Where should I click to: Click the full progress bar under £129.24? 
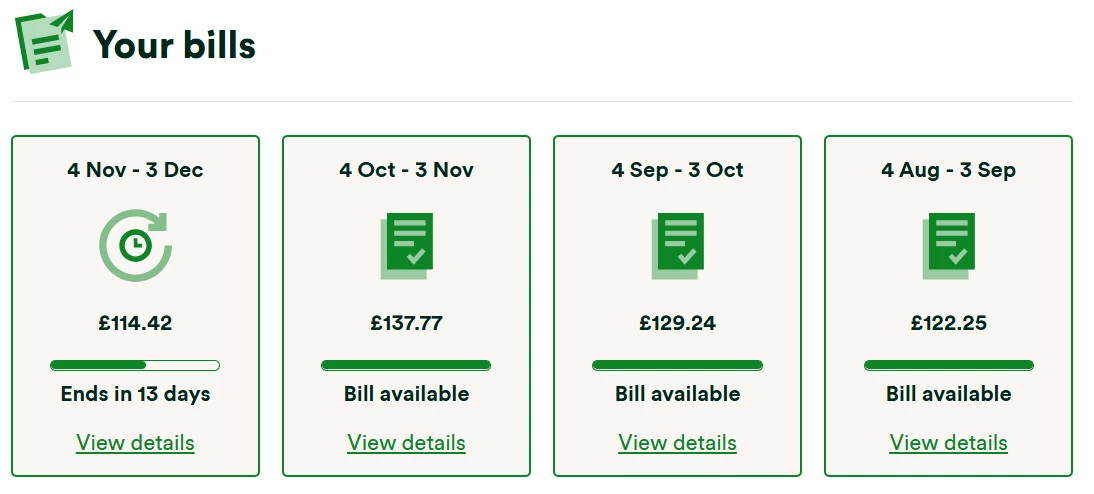coord(677,365)
